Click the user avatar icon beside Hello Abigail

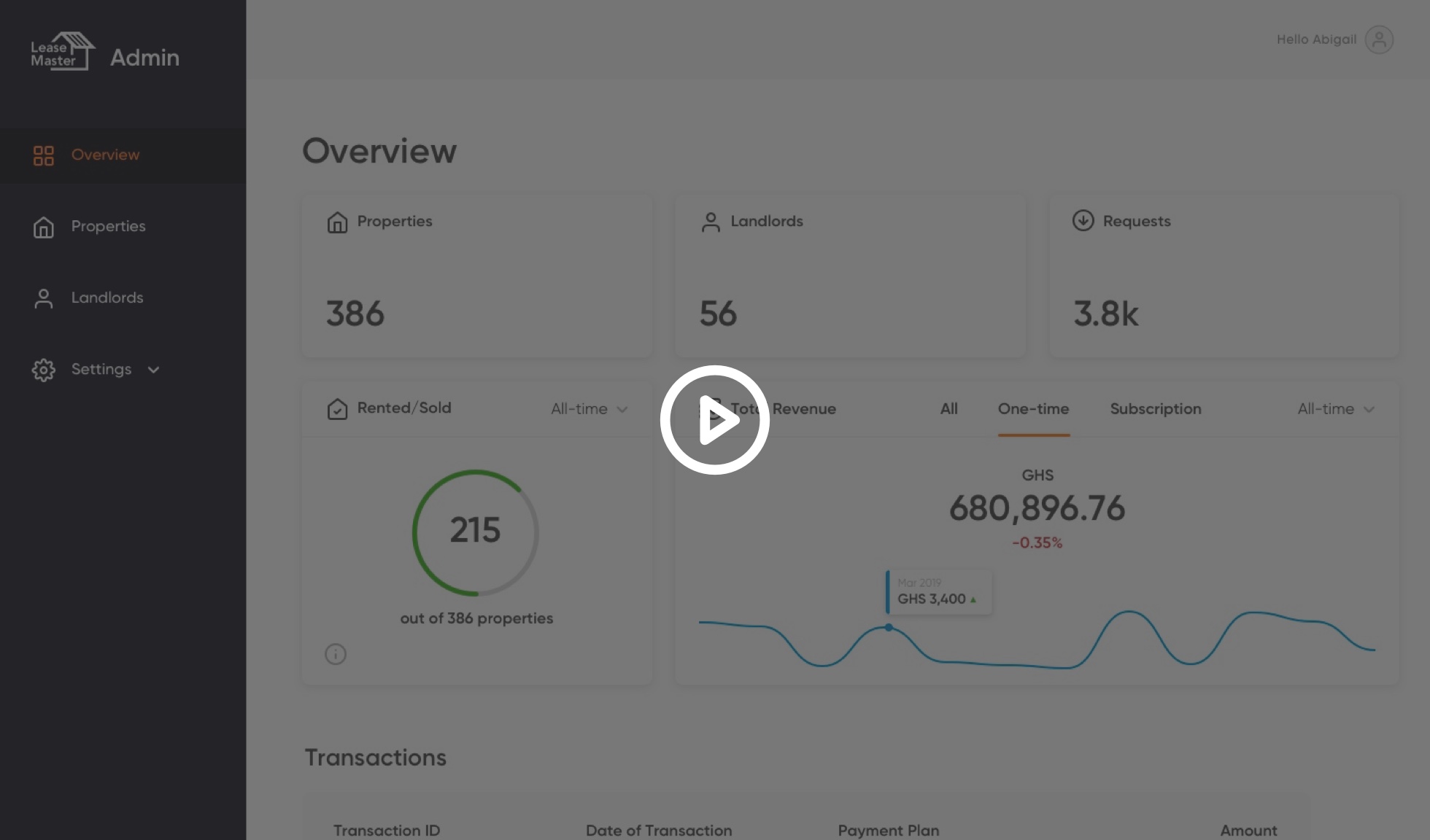[x=1378, y=39]
